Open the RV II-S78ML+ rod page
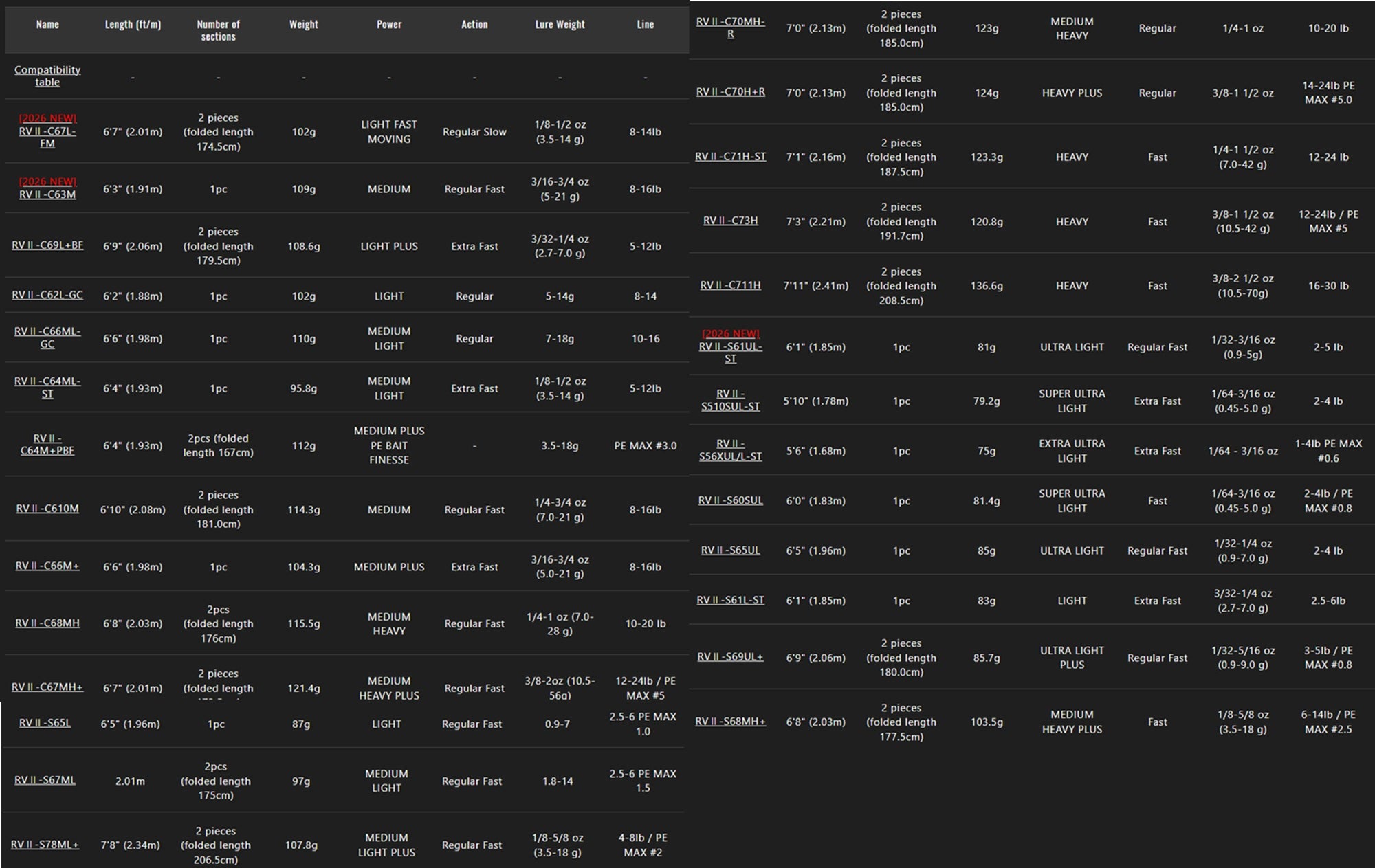 pos(45,844)
